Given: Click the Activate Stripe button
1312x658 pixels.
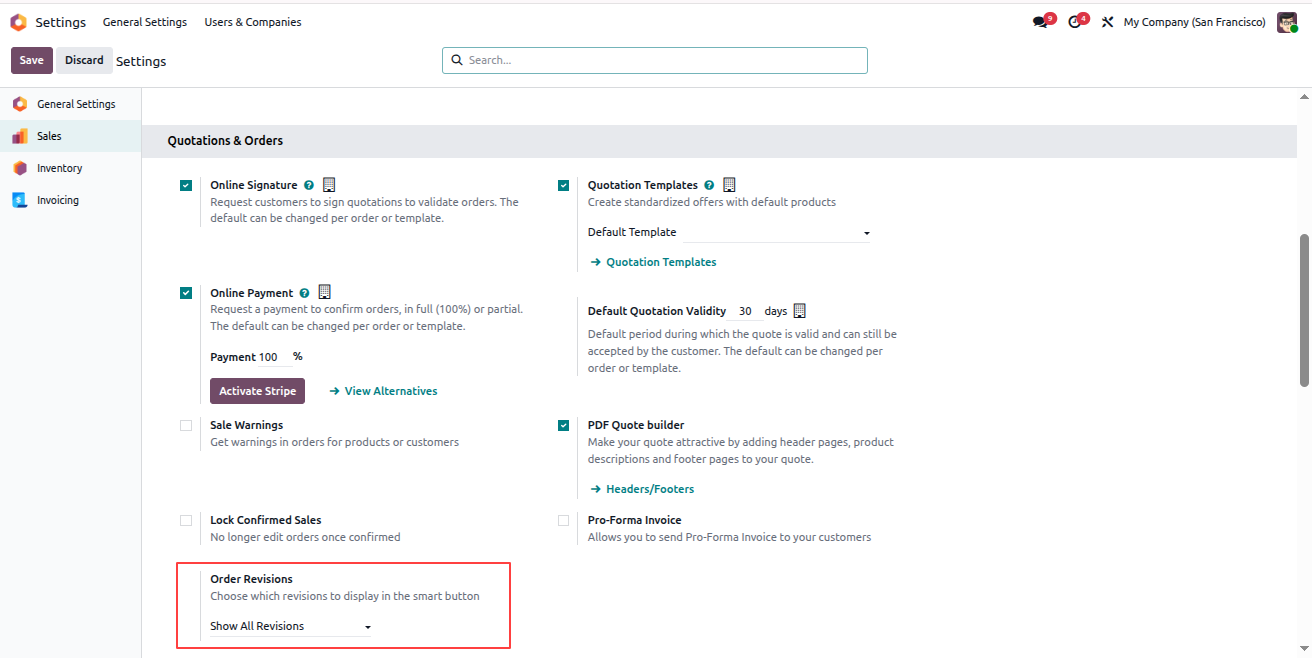Looking at the screenshot, I should 257,391.
